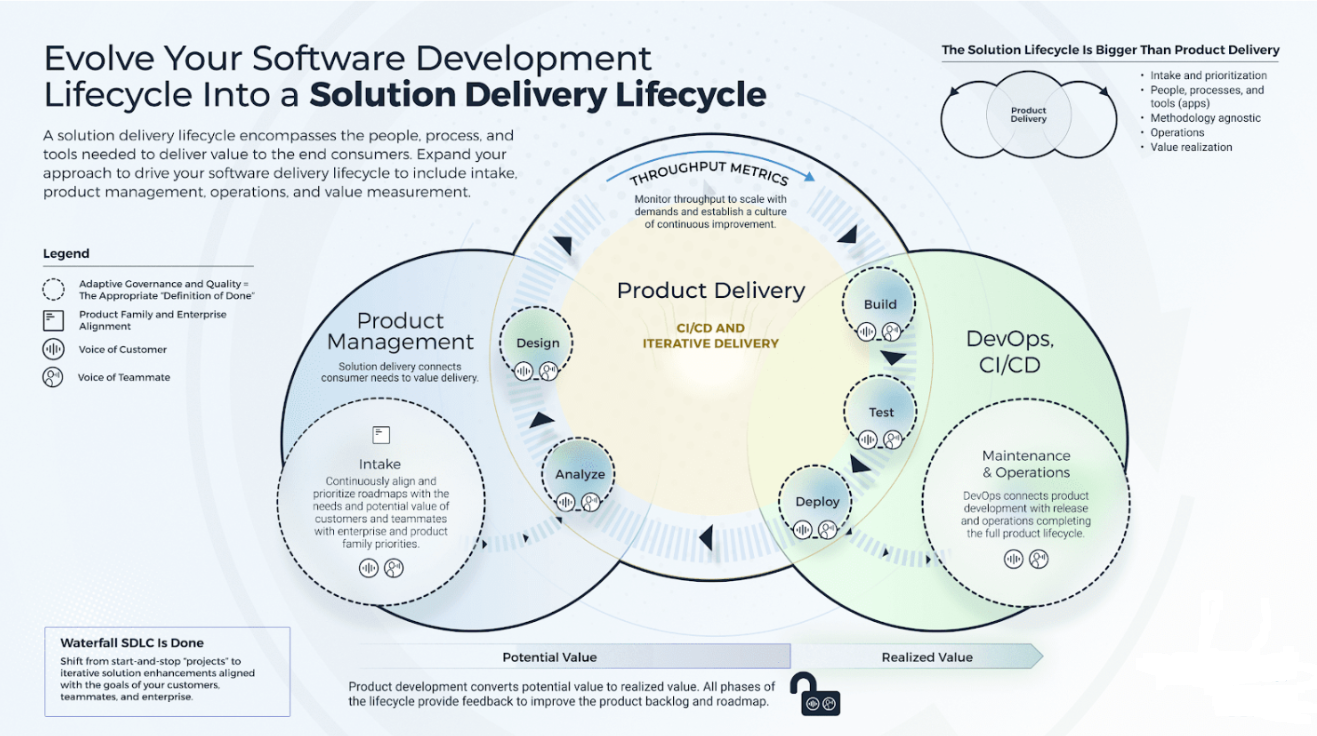1317x736 pixels.
Task: Click the Voice of Teammate icon in Legend
Action: [53, 377]
